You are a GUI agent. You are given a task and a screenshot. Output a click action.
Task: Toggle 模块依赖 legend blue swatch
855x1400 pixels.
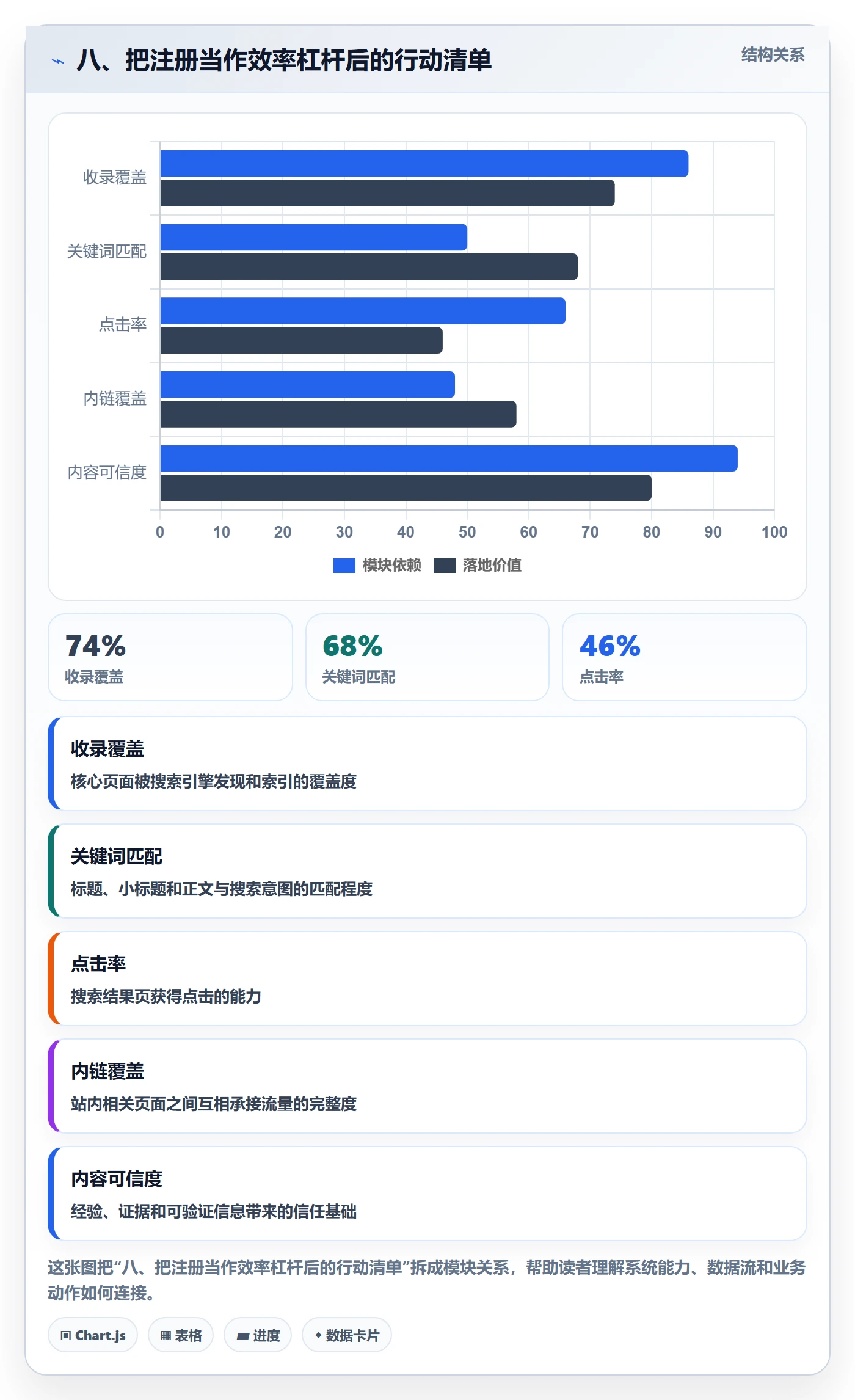click(x=344, y=566)
